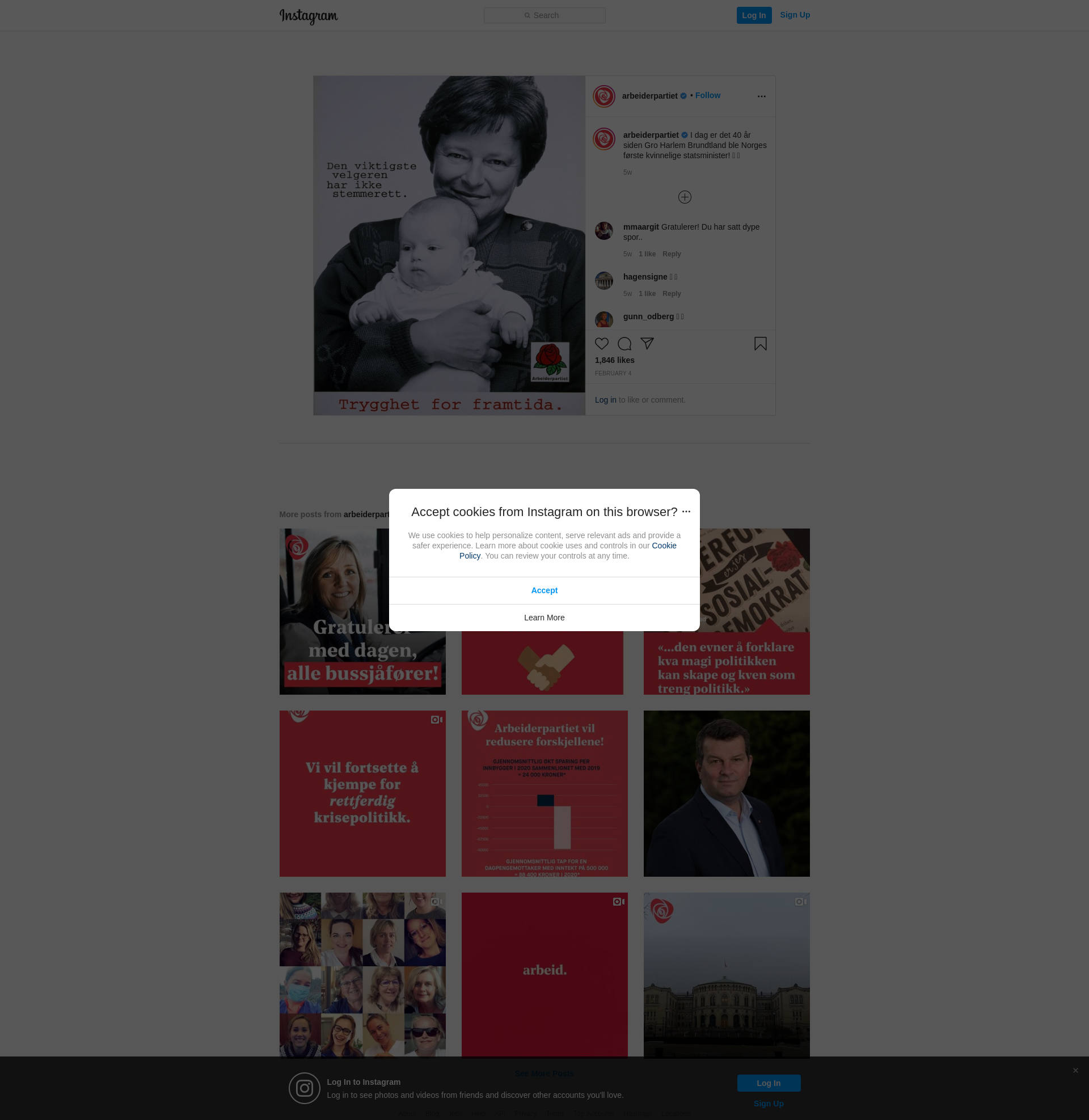Viewport: 1089px width, 1120px height.
Task: Open the main post photo
Action: pos(449,246)
